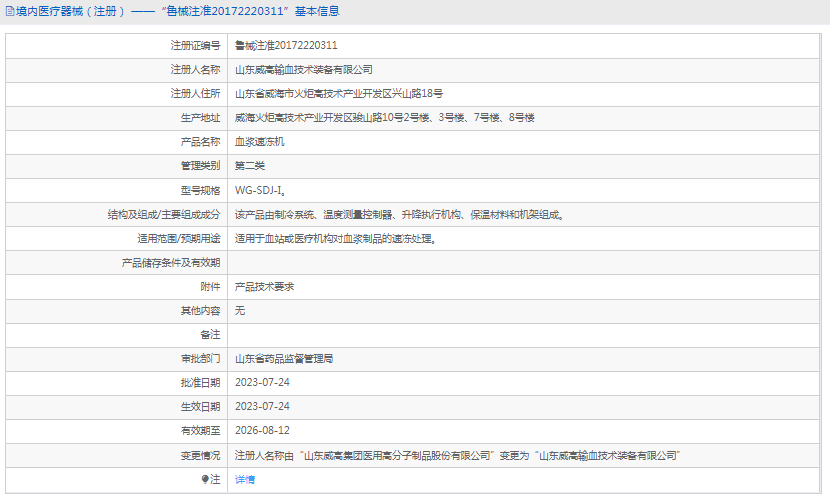This screenshot has height=501, width=830.
Task: Click the 批准日期 label
Action: point(200,382)
